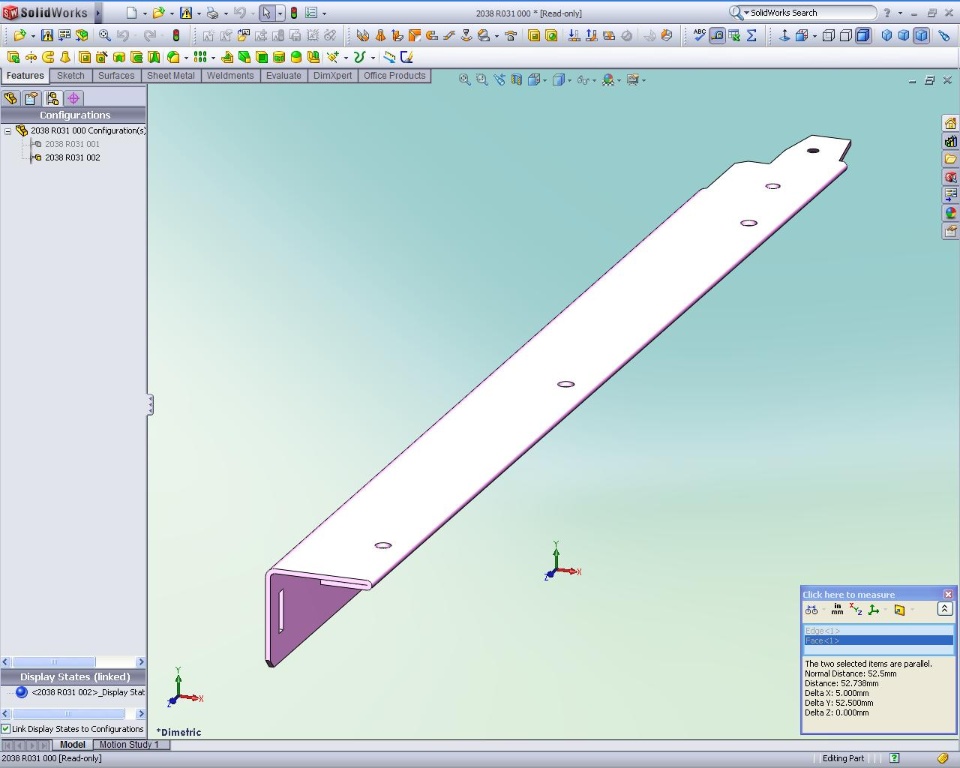This screenshot has height=768, width=960.
Task: Click the New document icon
Action: [x=132, y=13]
